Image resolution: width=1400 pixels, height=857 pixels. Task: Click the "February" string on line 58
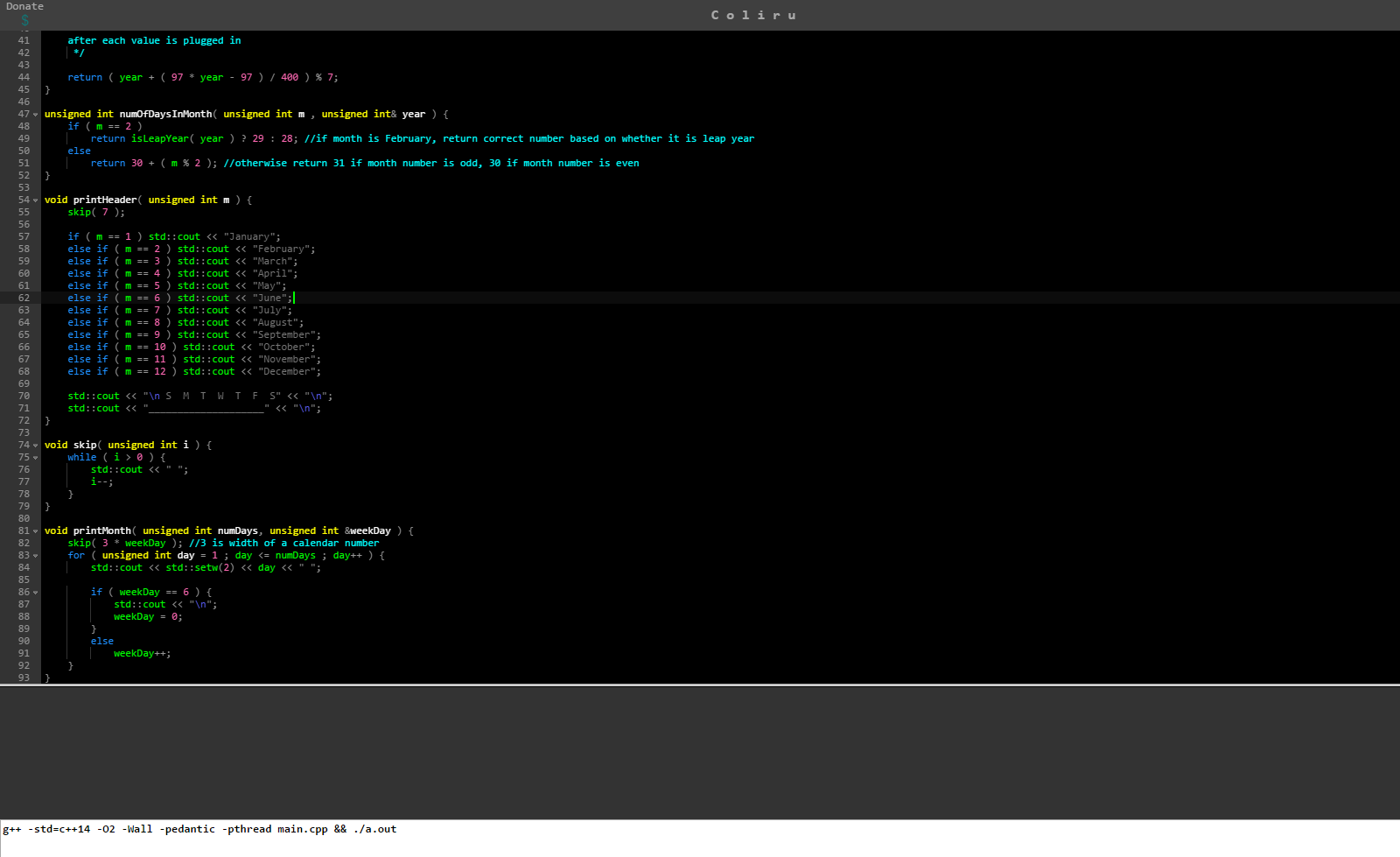(x=281, y=249)
